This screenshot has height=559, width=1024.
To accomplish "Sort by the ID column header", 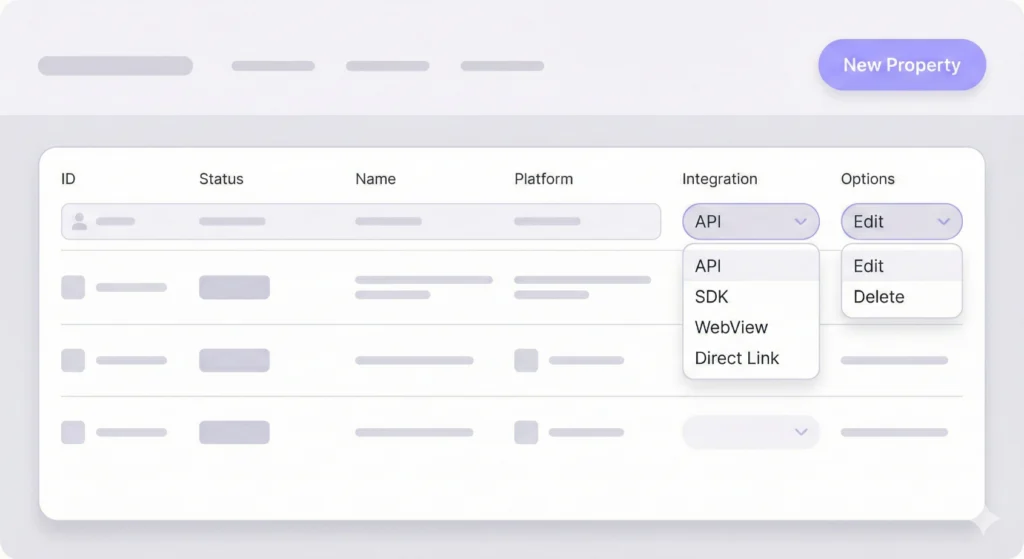I will pyautogui.click(x=68, y=179).
